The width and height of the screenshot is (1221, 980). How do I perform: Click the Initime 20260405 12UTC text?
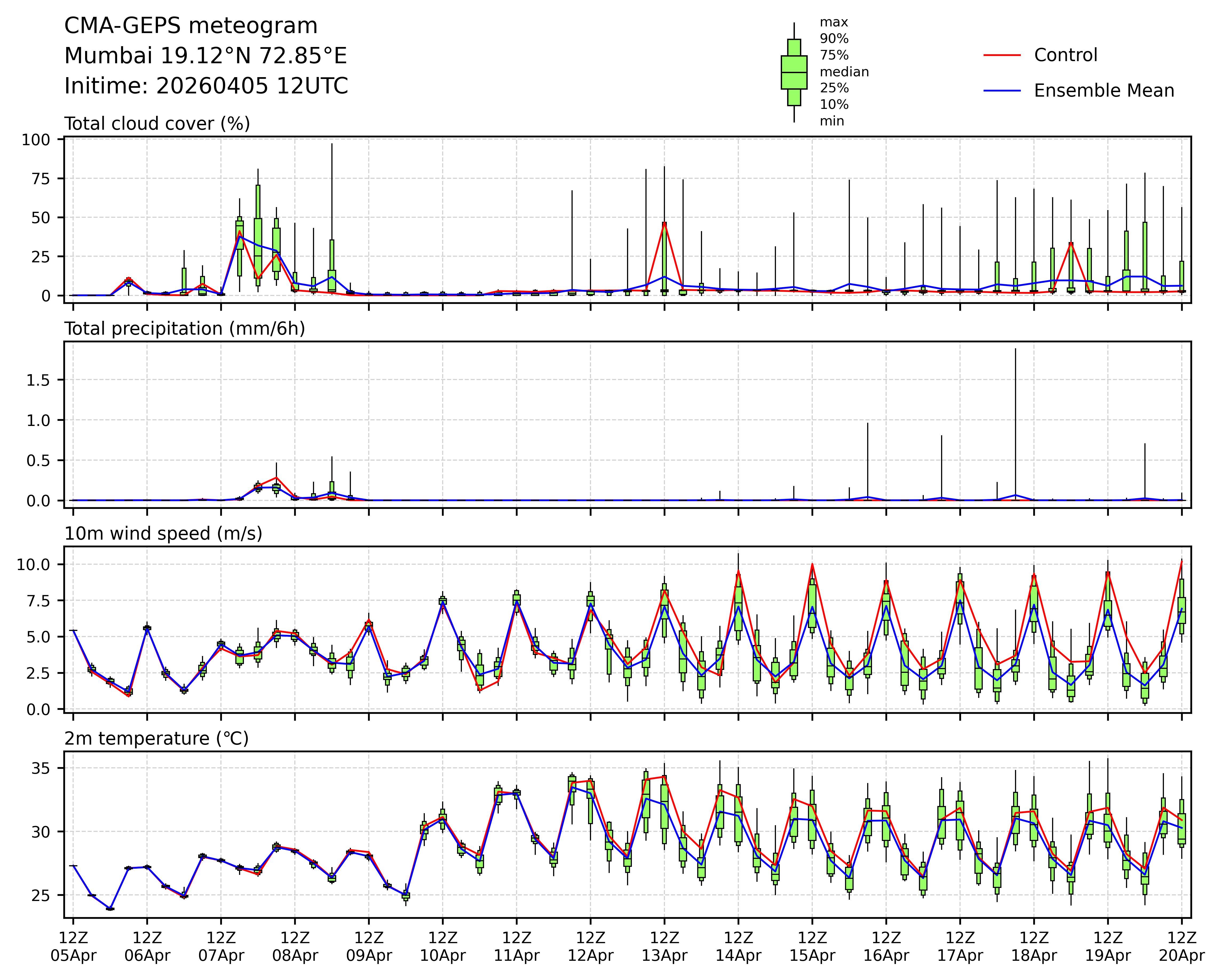click(206, 86)
